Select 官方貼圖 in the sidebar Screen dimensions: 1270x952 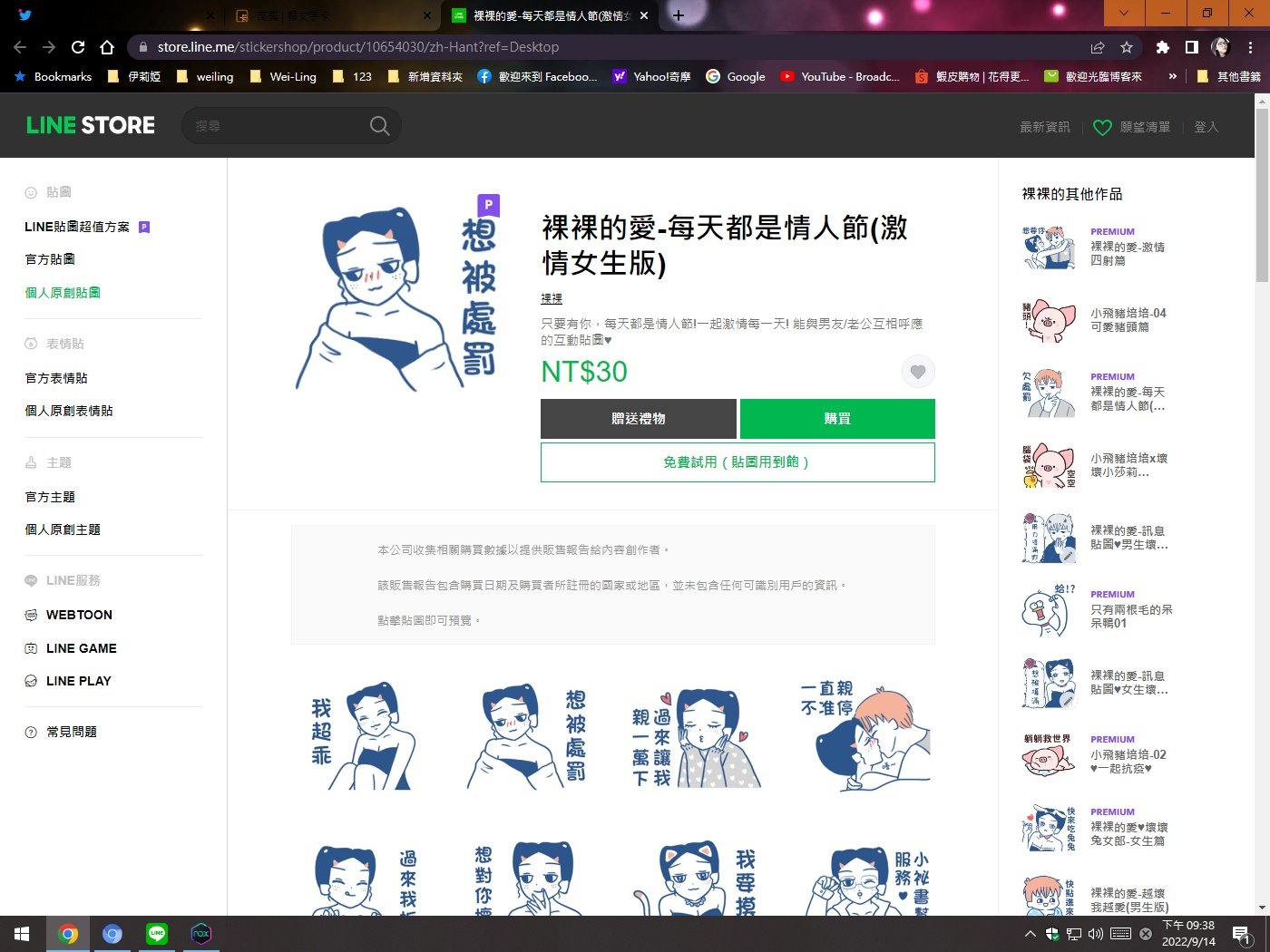50,259
